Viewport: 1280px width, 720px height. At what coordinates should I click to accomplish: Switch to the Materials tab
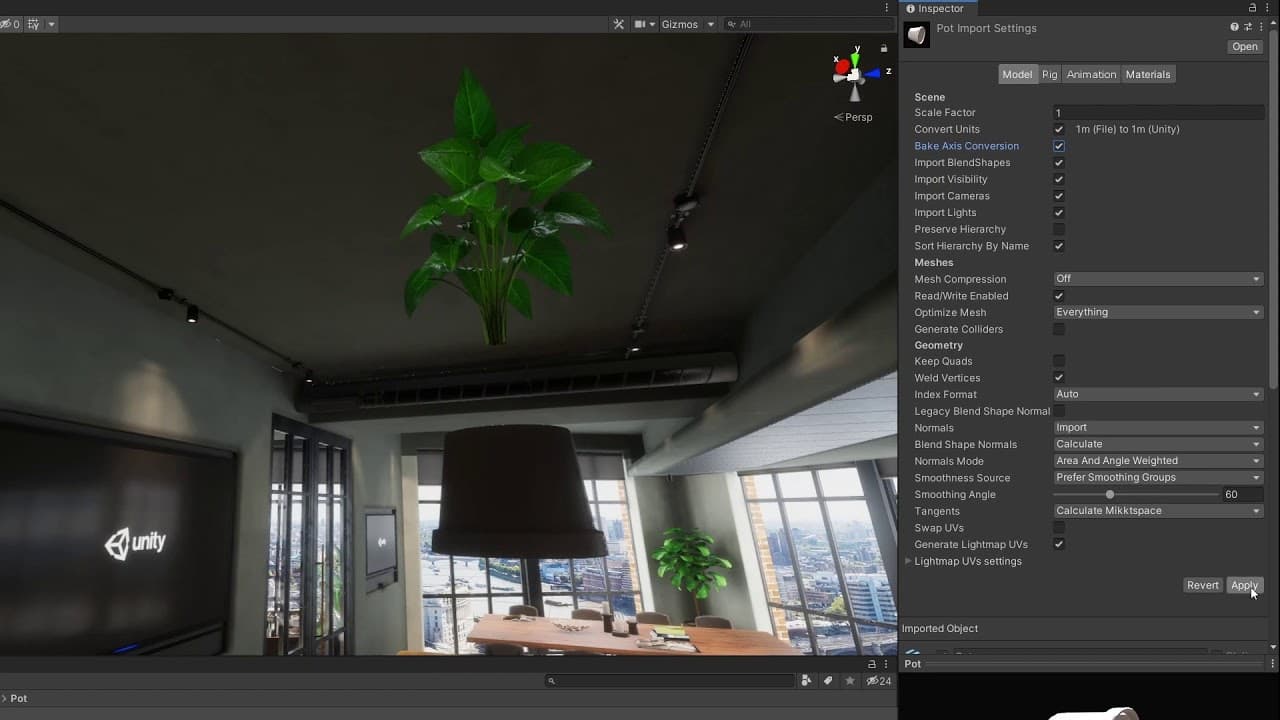(x=1148, y=74)
